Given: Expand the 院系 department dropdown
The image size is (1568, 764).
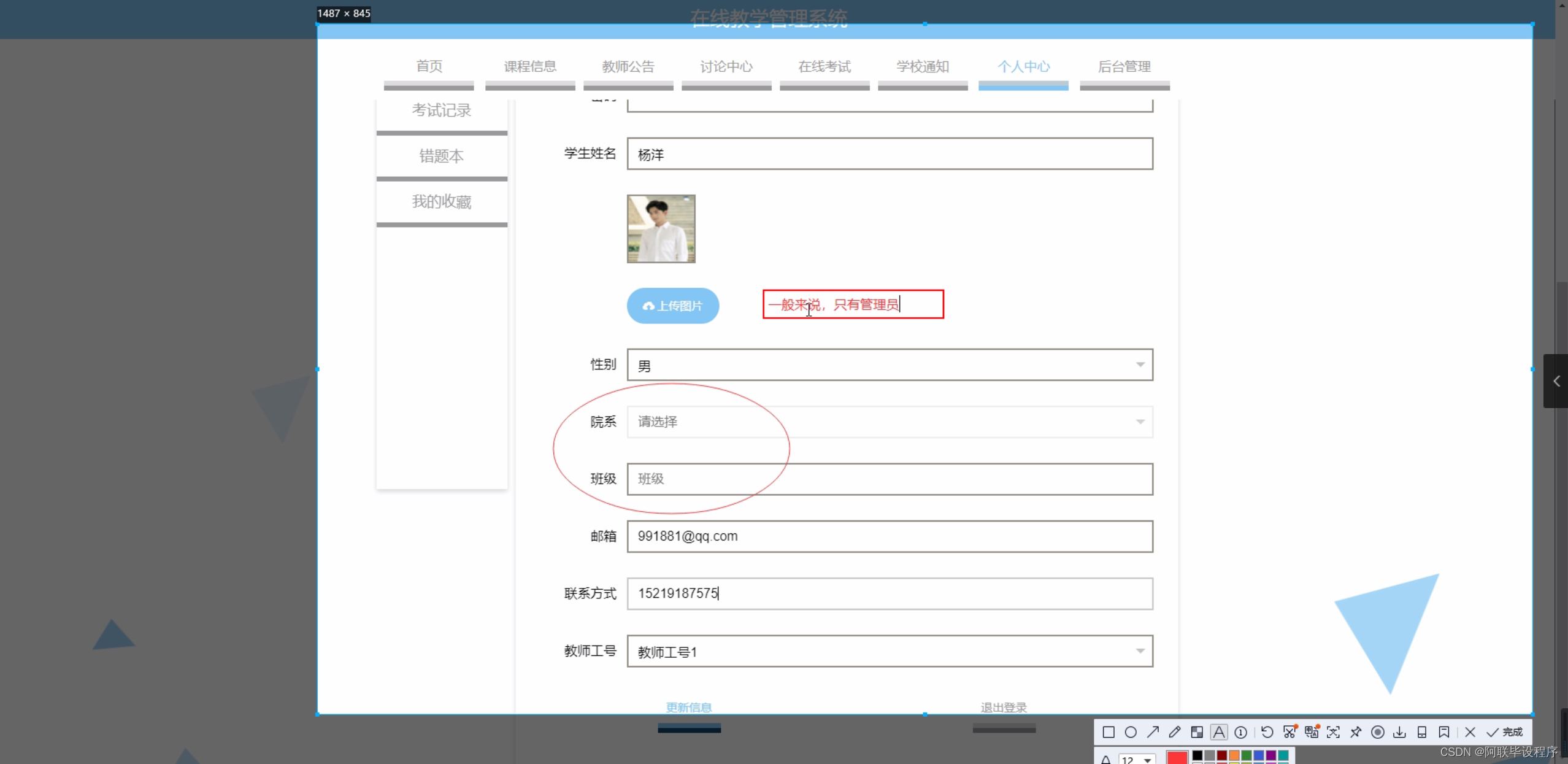Looking at the screenshot, I should 890,422.
